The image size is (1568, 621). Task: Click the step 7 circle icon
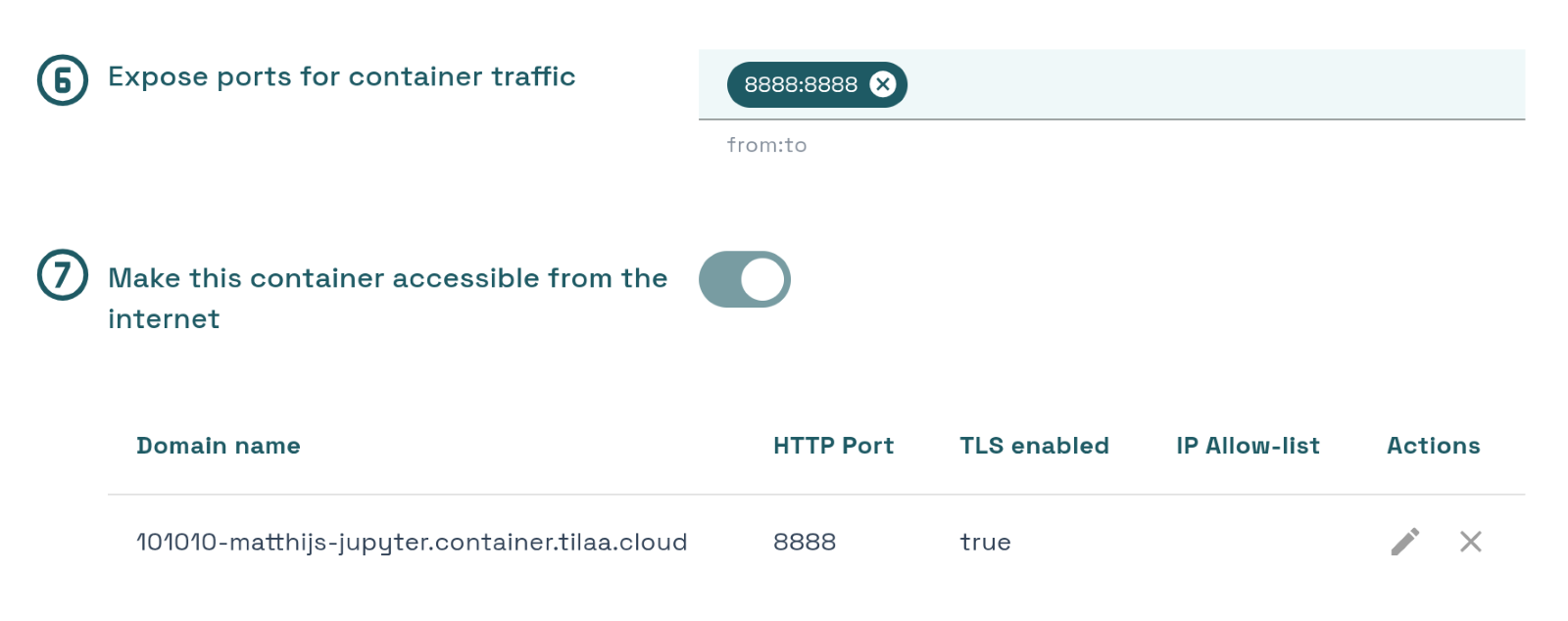63,275
